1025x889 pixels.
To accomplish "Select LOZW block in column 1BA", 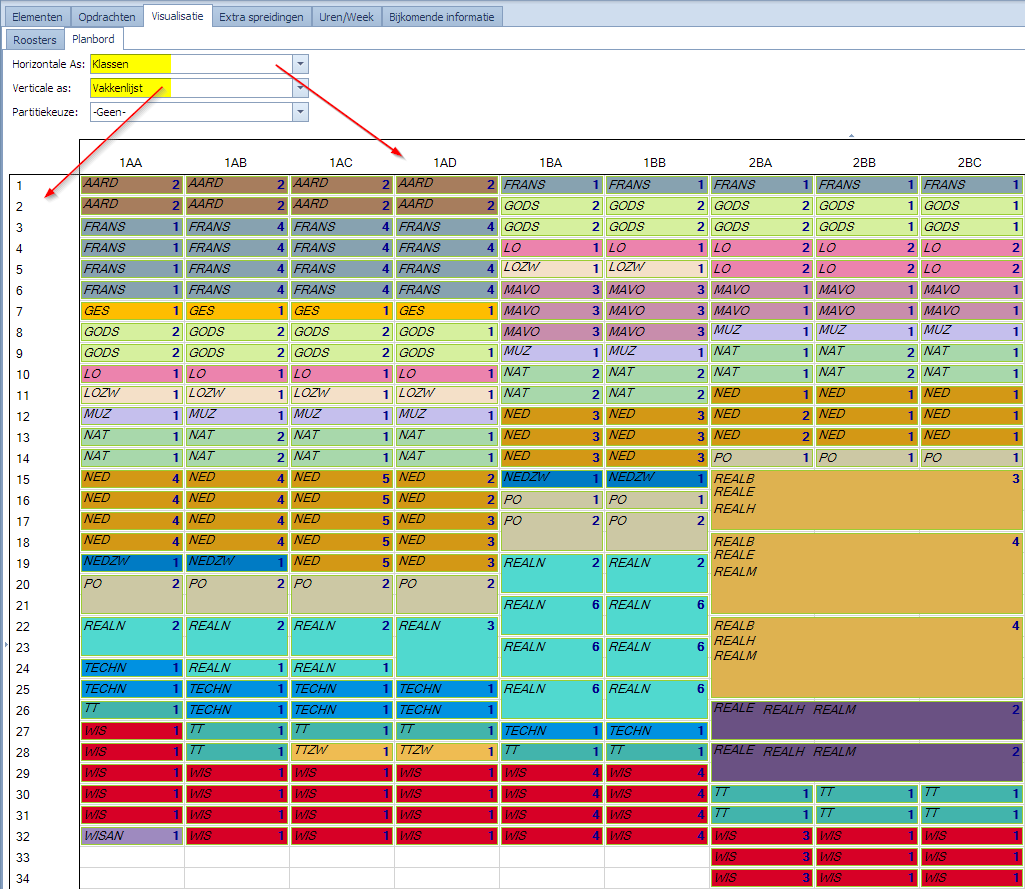I will [551, 267].
